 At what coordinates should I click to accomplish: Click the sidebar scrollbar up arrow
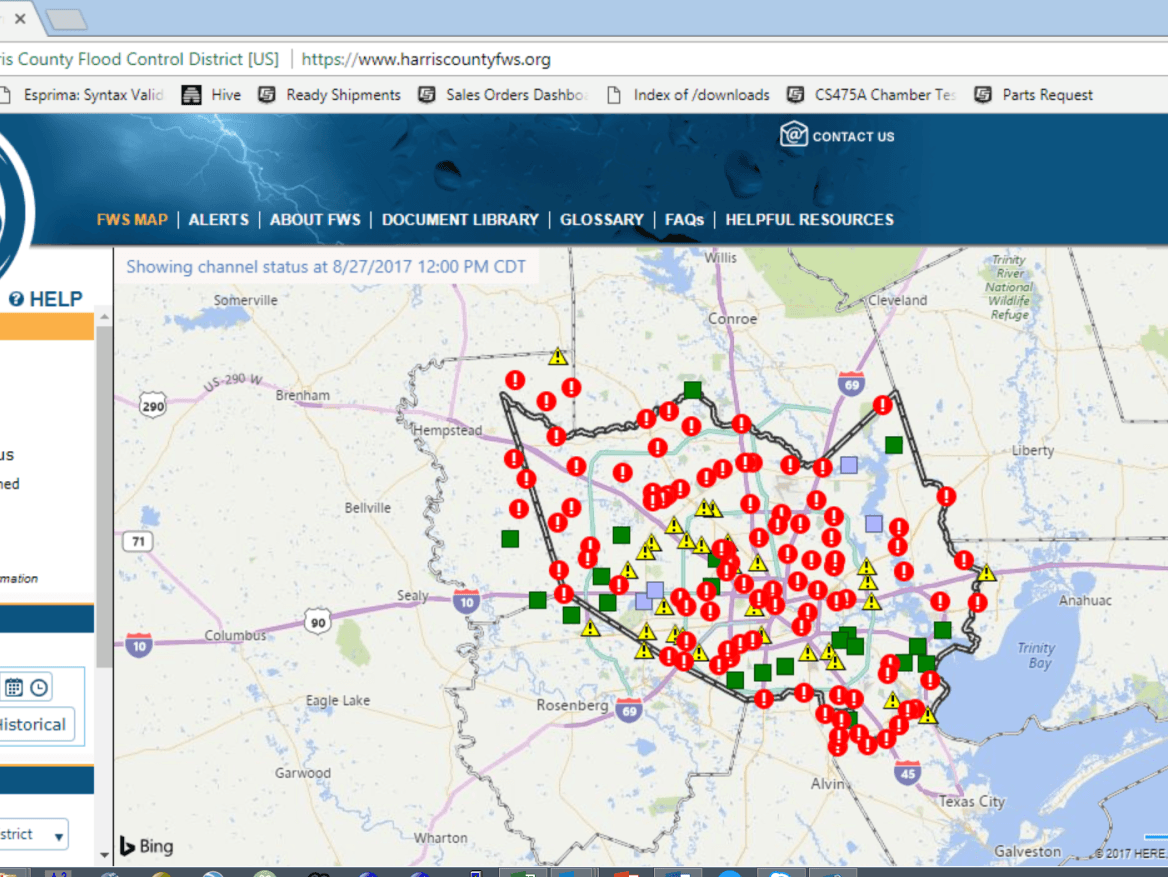pyautogui.click(x=104, y=317)
